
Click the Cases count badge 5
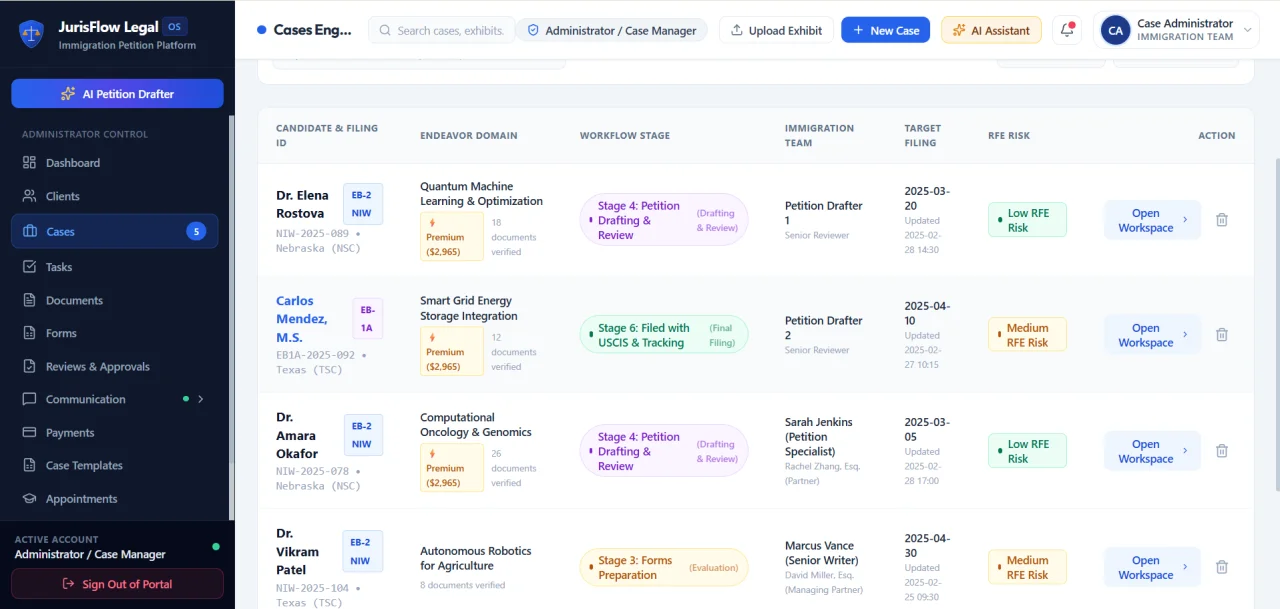point(197,231)
